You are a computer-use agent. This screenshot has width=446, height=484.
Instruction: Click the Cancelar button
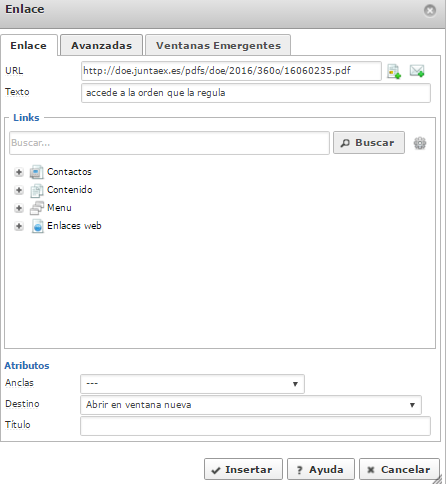pyautogui.click(x=399, y=469)
